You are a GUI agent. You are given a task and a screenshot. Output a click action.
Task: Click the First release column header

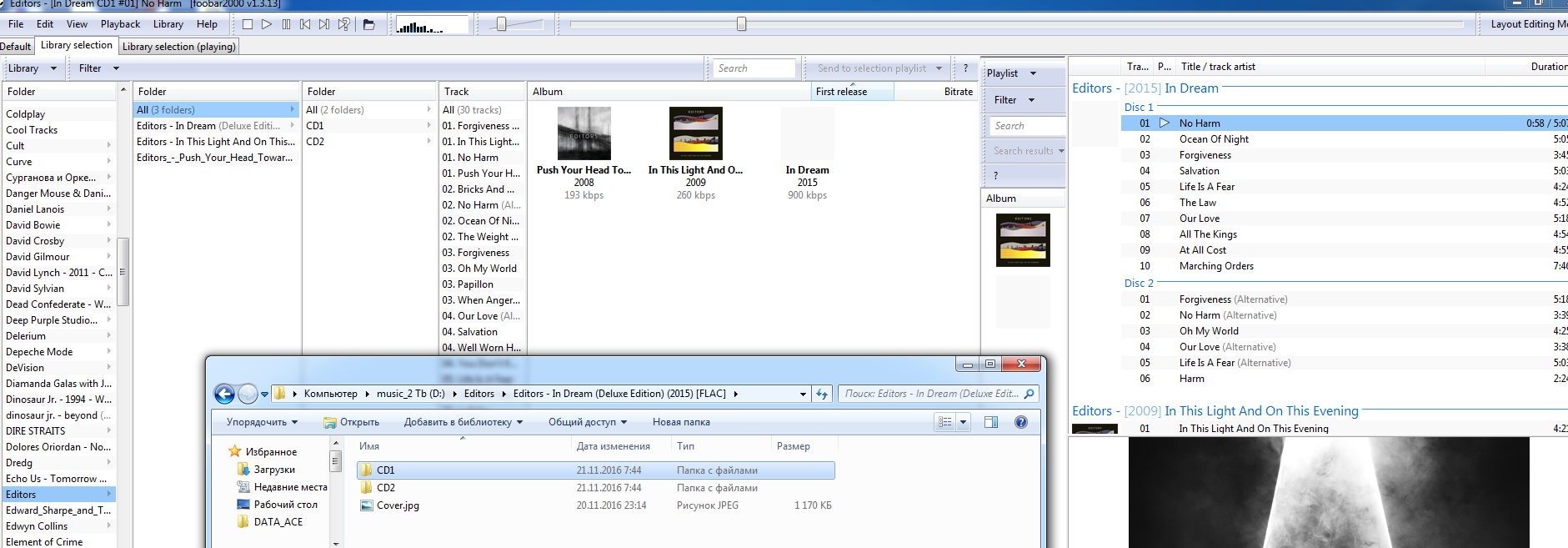pyautogui.click(x=852, y=92)
